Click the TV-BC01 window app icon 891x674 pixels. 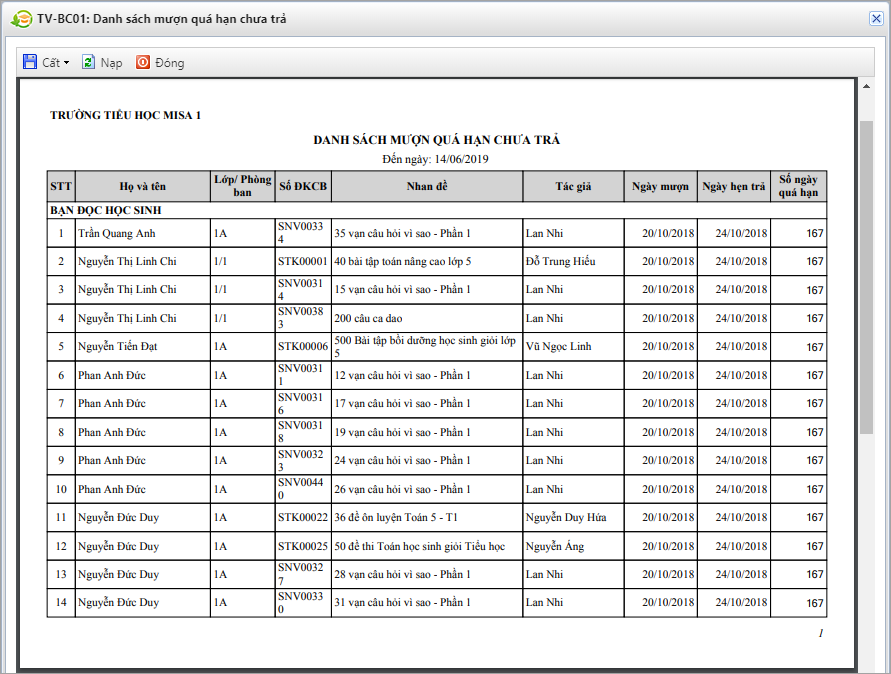[x=22, y=19]
